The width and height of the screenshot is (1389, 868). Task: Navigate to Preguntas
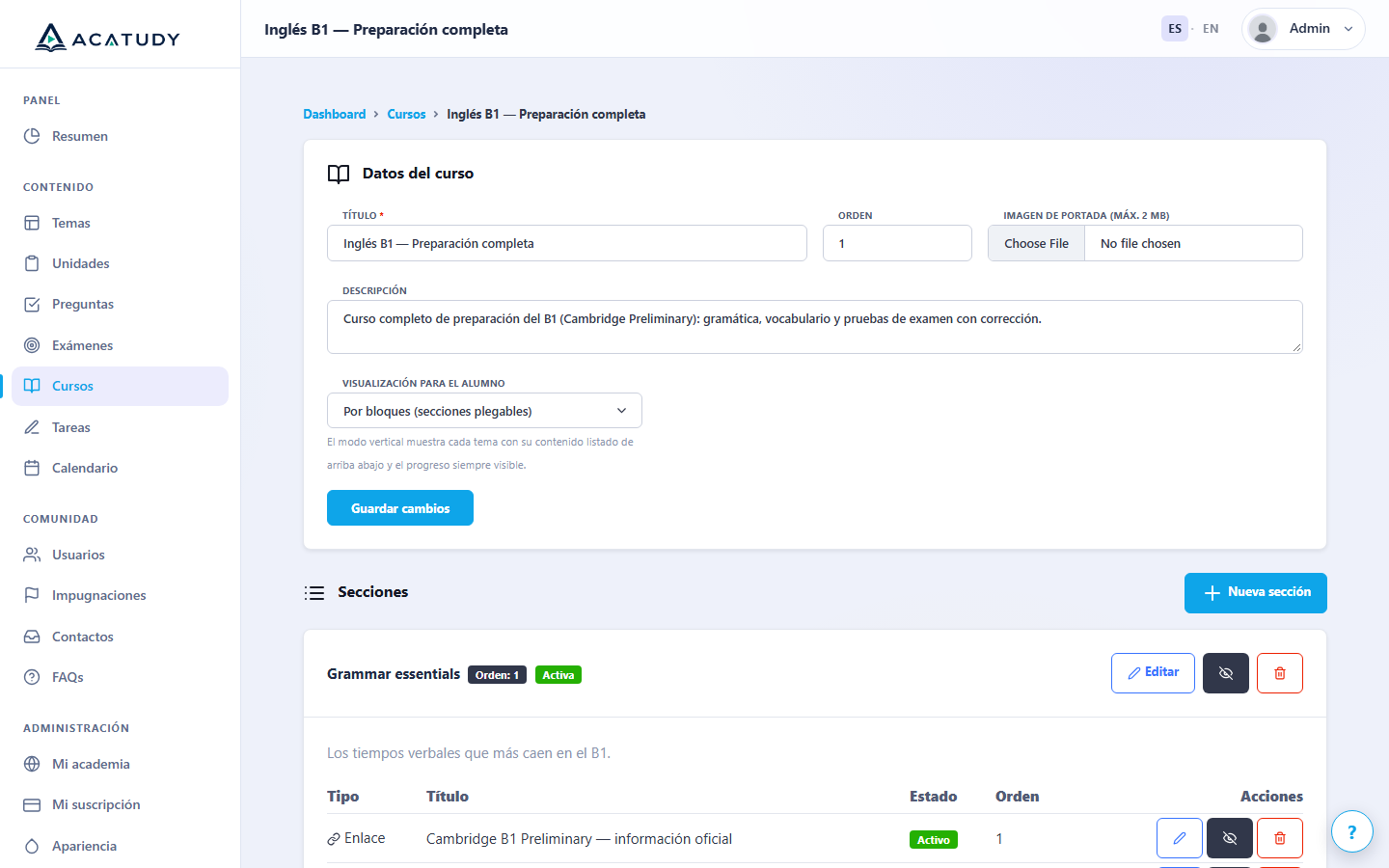[120, 304]
